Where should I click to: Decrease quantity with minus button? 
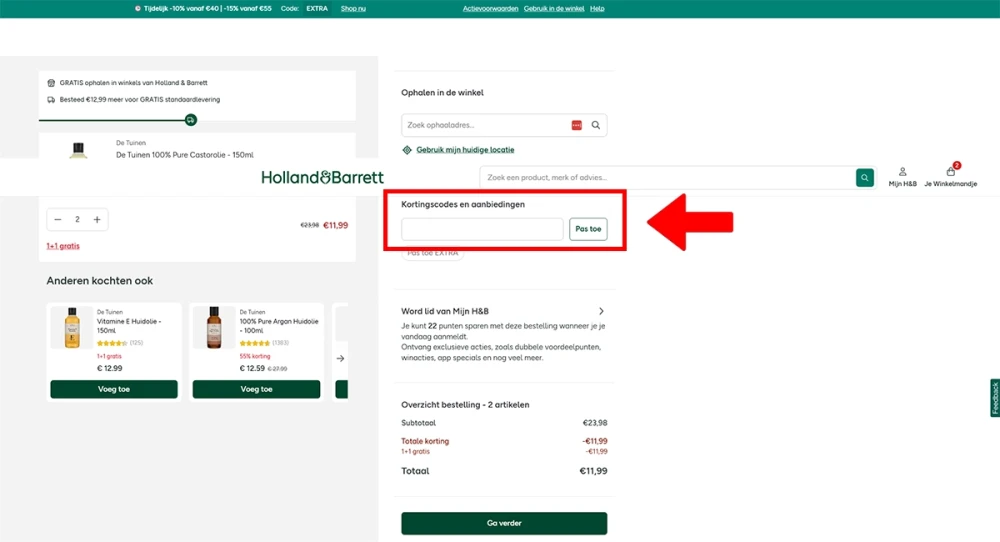58,219
